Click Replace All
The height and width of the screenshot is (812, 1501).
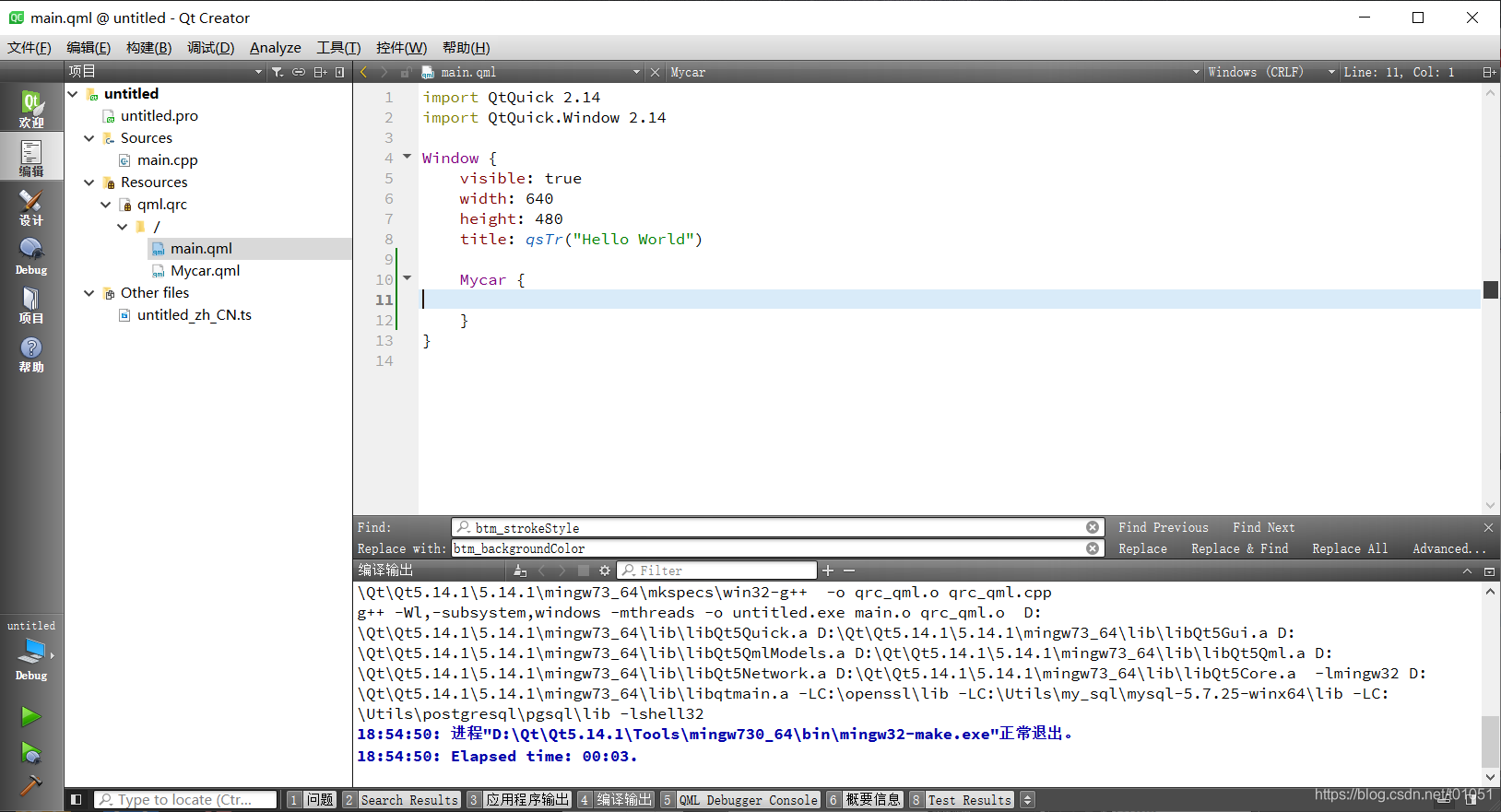click(x=1350, y=548)
